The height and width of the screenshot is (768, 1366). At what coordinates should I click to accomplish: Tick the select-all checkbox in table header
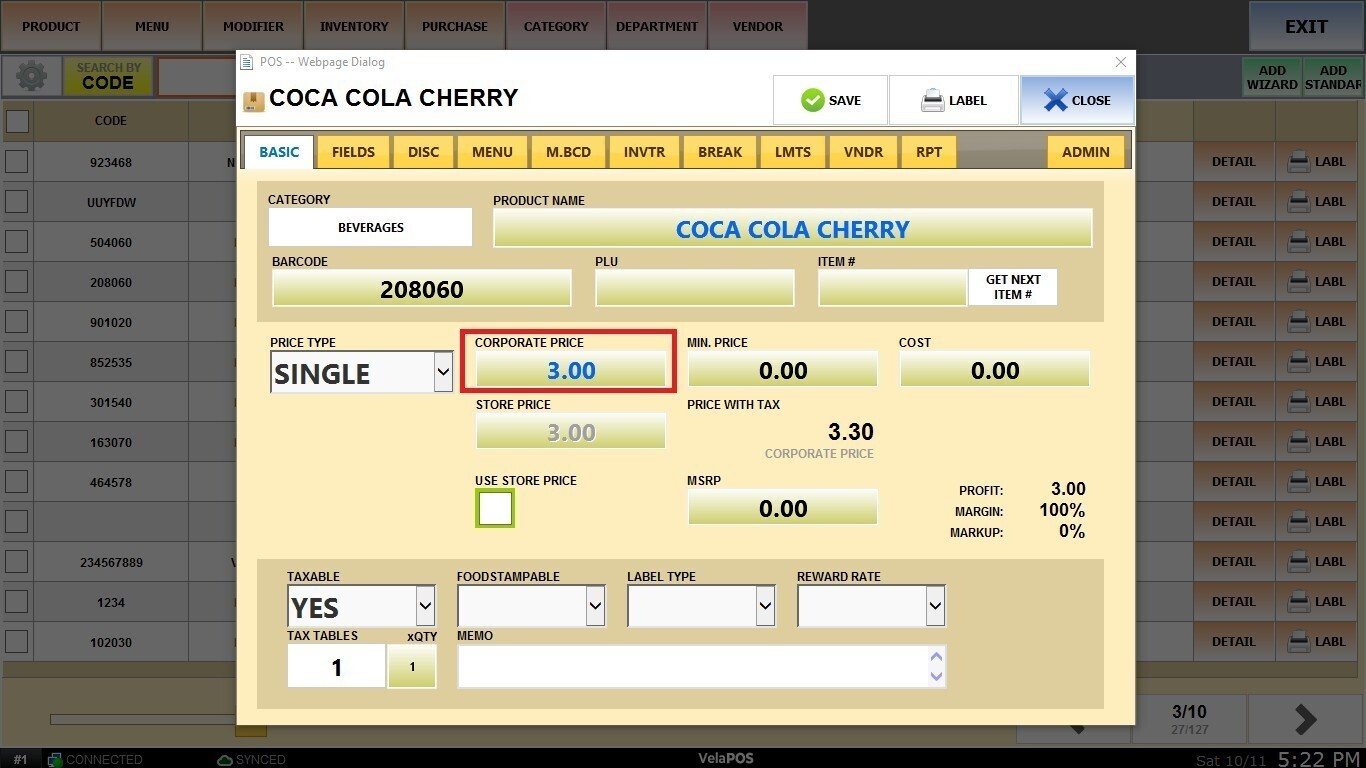(17, 121)
